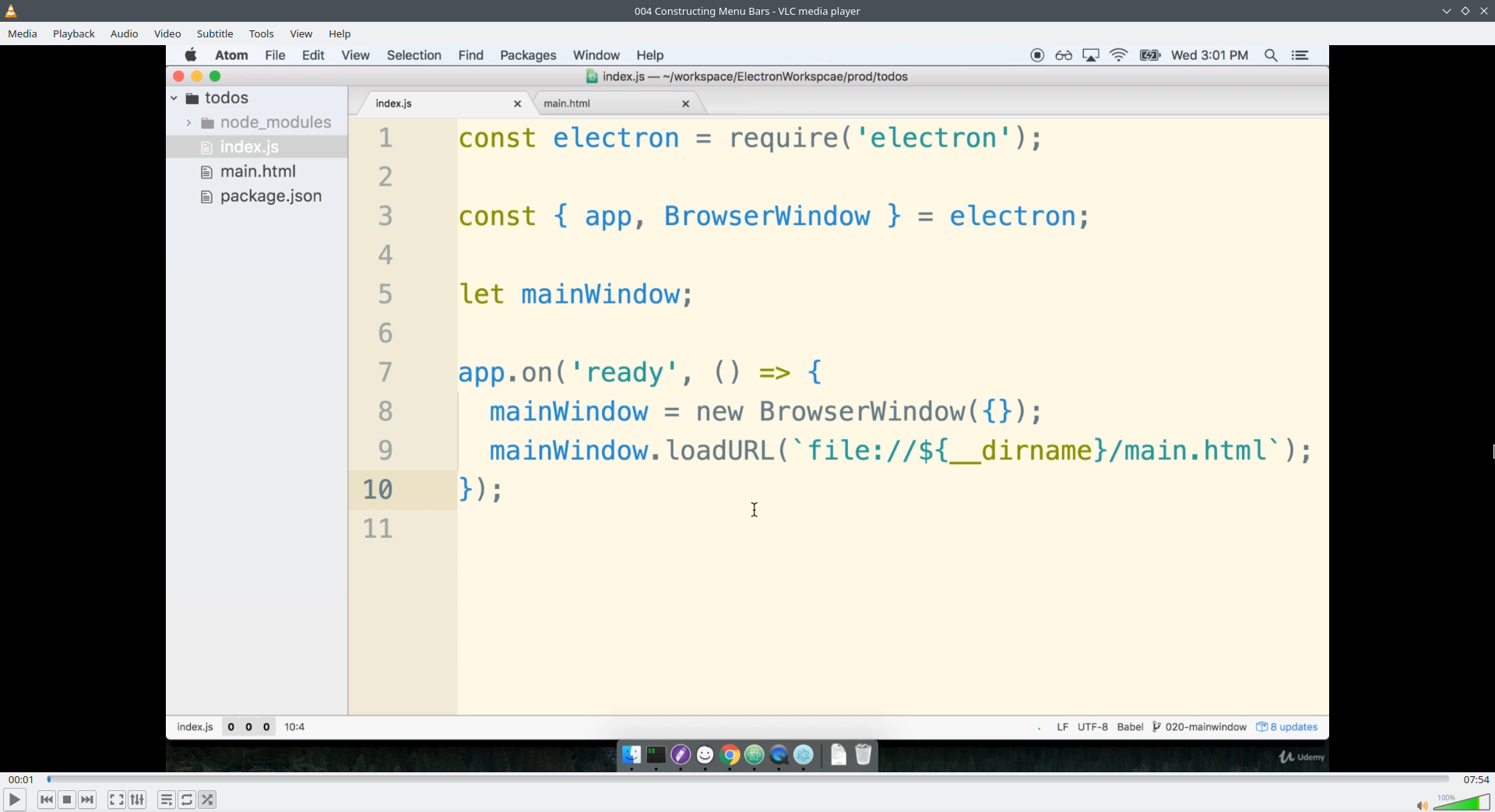Jump to the previous media in VLC
The width and height of the screenshot is (1495, 812).
point(47,800)
